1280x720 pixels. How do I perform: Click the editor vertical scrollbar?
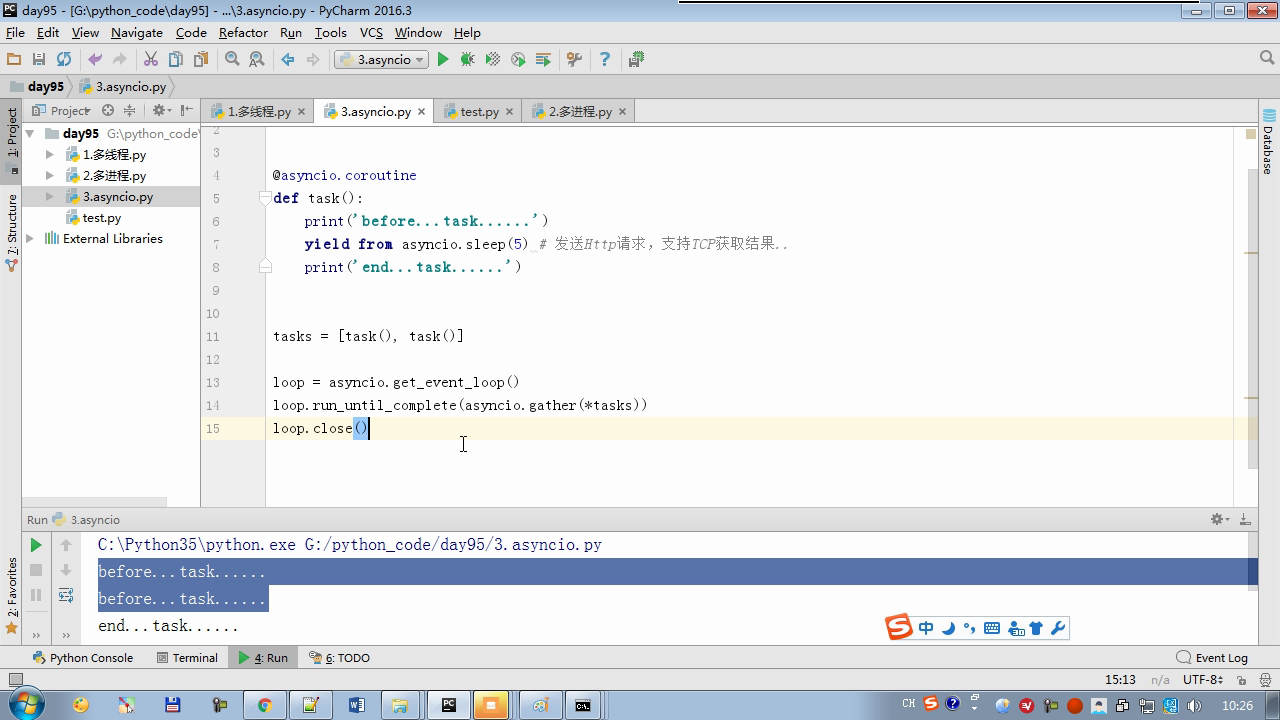click(x=1252, y=317)
